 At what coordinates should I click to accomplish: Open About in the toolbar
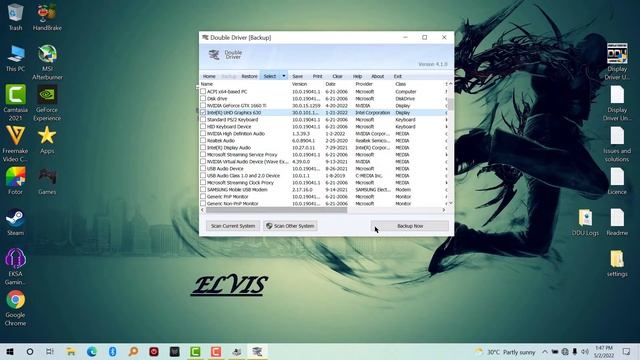click(378, 76)
